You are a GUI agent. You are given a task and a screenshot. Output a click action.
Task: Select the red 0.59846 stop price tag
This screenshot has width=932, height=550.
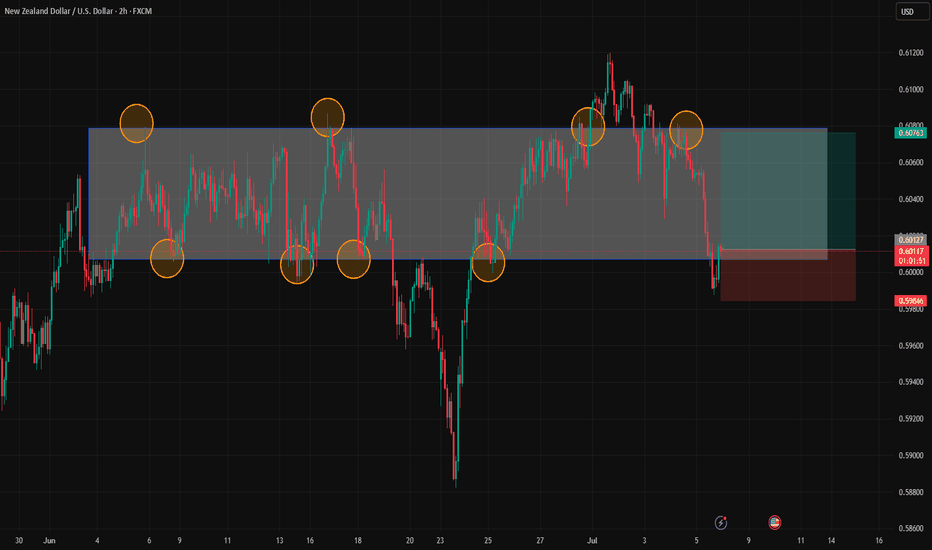pyautogui.click(x=911, y=301)
